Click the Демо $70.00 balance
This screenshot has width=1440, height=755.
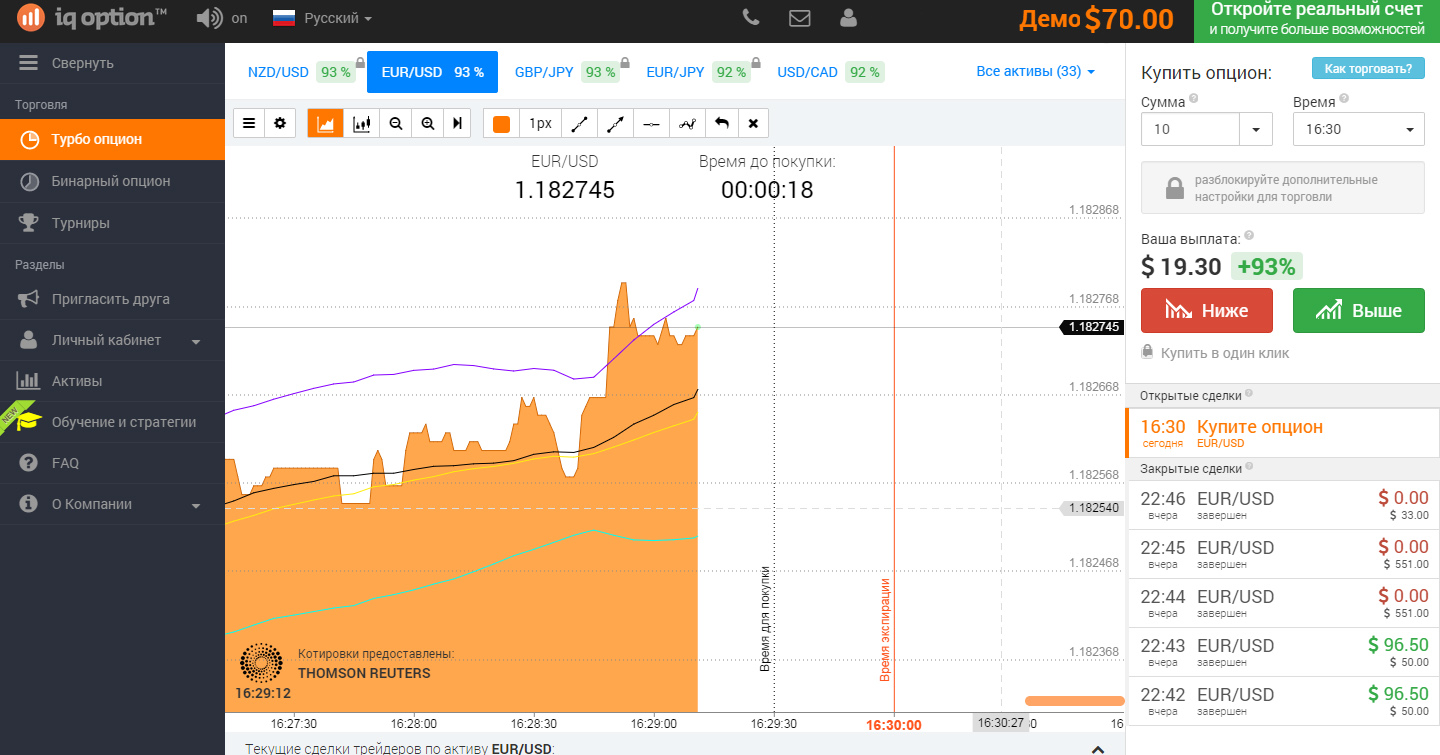(1096, 19)
